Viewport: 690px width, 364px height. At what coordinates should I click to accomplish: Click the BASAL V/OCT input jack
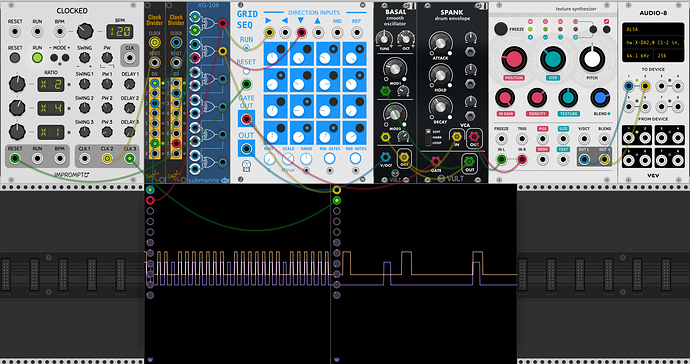point(385,157)
